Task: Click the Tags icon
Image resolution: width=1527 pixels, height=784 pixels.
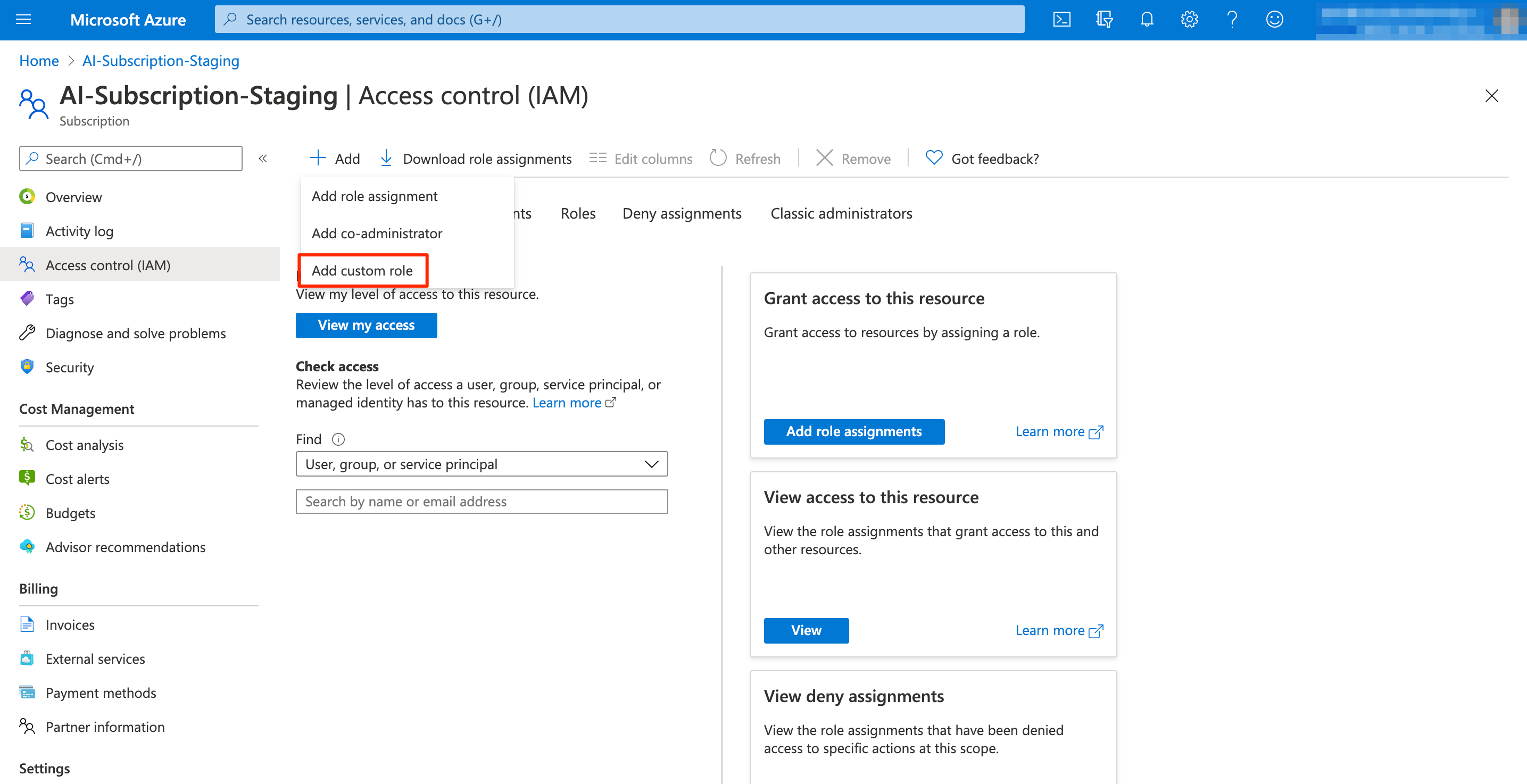Action: (27, 298)
